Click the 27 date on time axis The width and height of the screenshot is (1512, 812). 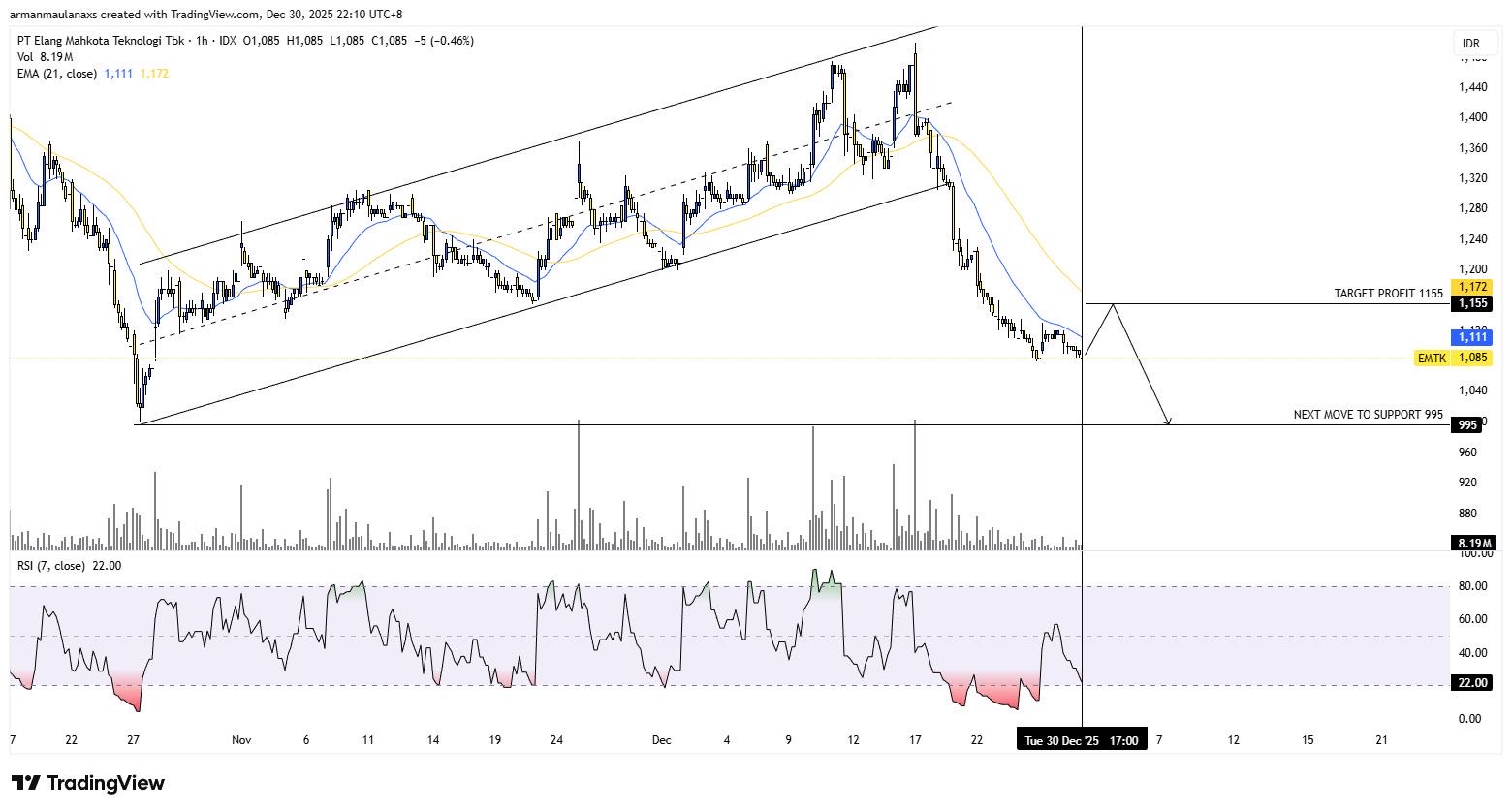coord(134,740)
